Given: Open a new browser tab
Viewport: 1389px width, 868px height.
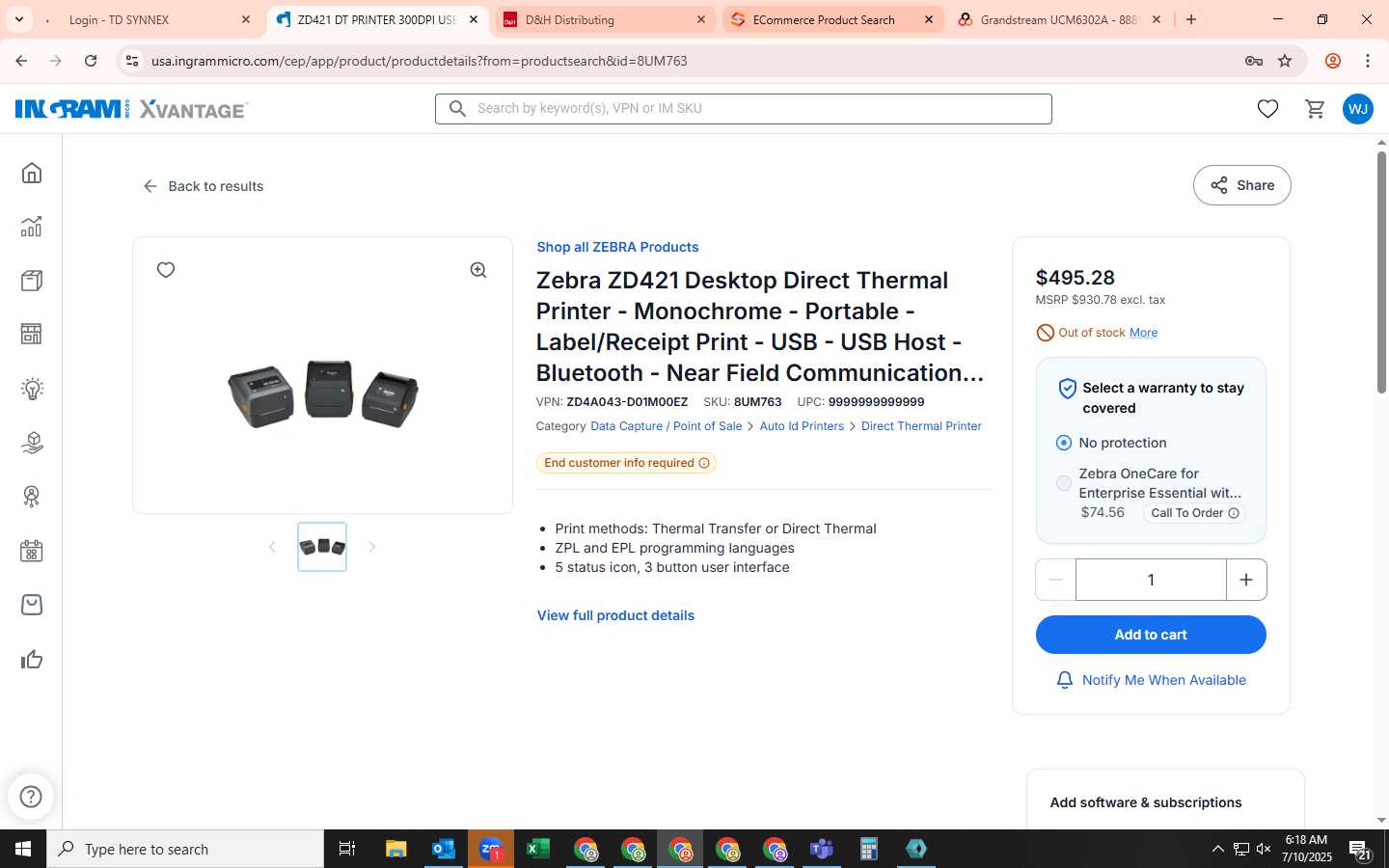Looking at the screenshot, I should click(1191, 19).
